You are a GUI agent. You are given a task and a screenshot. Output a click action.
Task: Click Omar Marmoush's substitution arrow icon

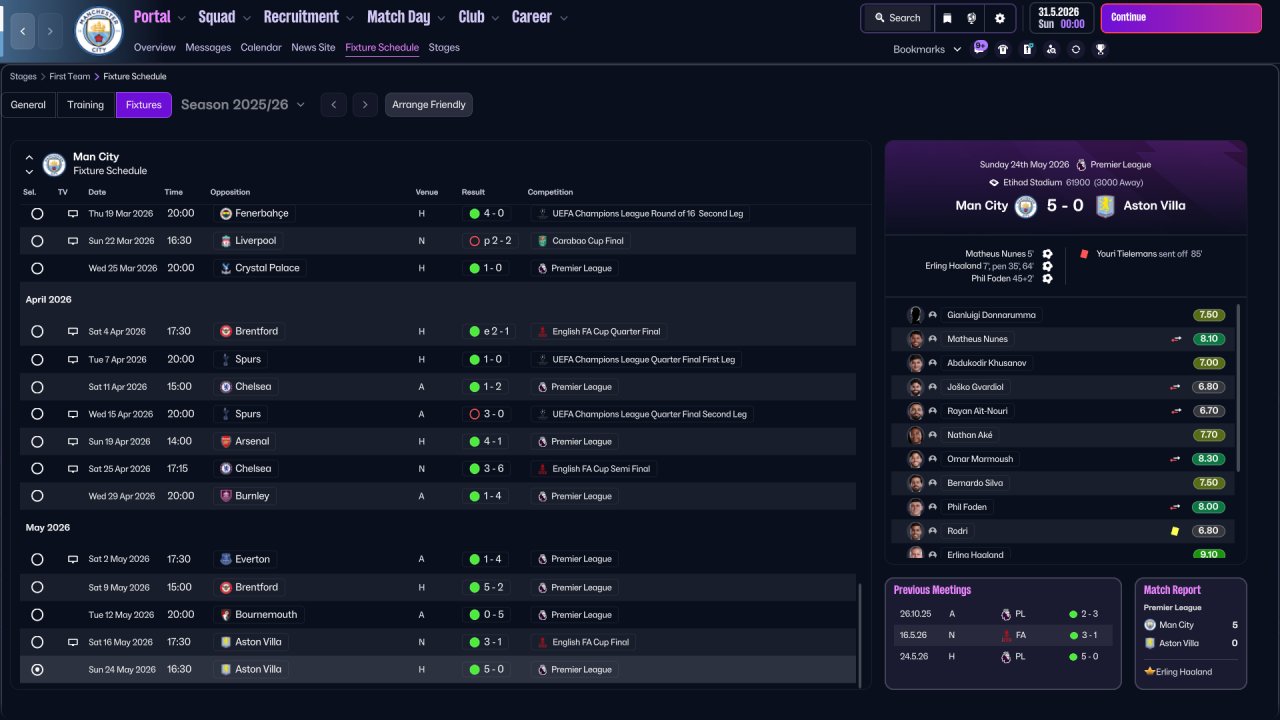click(x=1176, y=459)
